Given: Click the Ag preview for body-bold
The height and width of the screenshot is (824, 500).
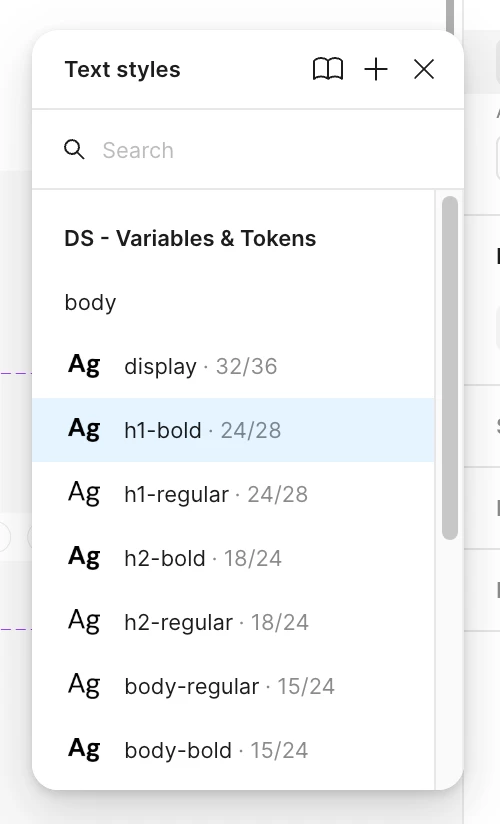Looking at the screenshot, I should click(x=84, y=748).
